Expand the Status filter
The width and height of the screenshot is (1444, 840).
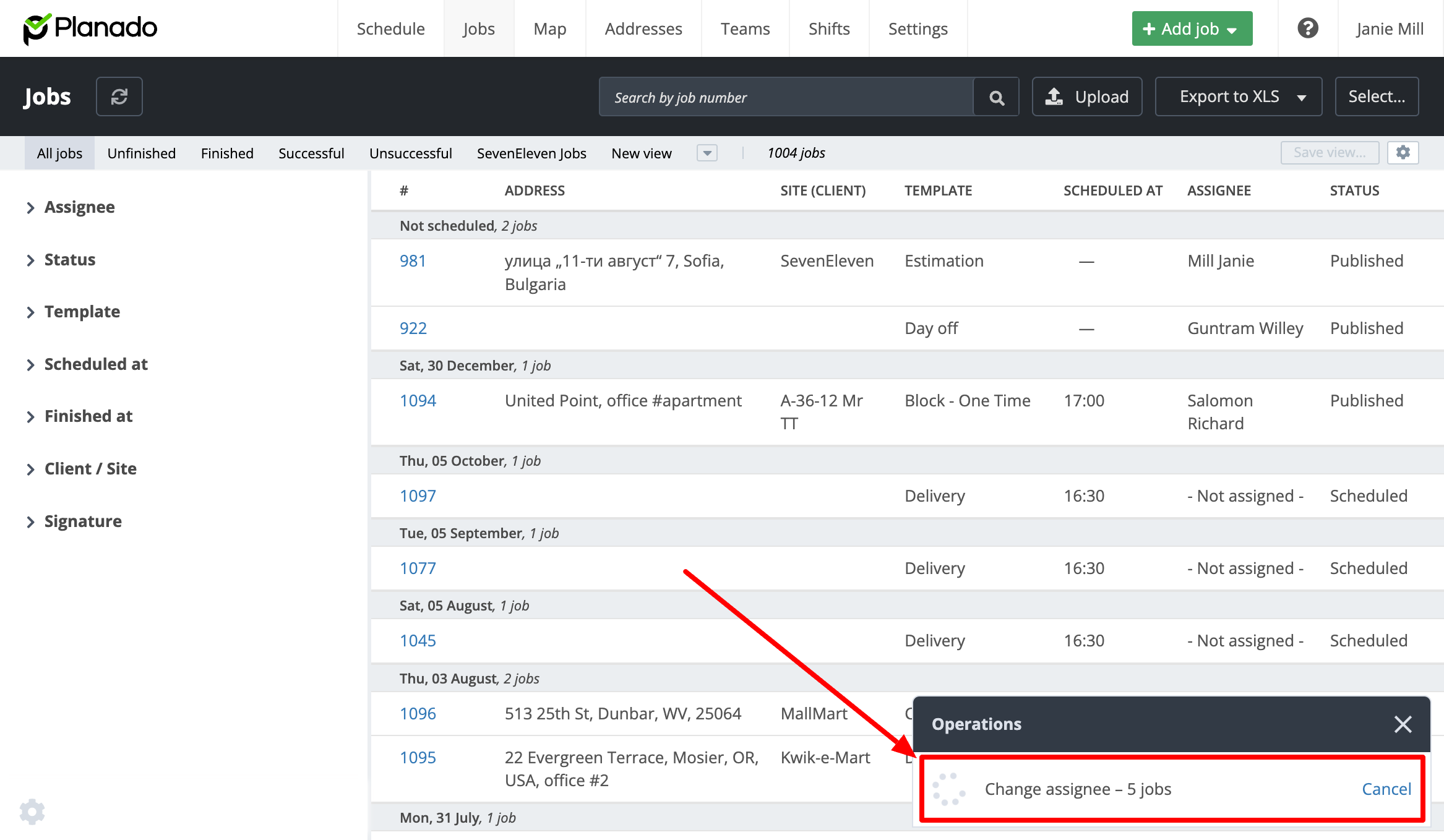69,260
